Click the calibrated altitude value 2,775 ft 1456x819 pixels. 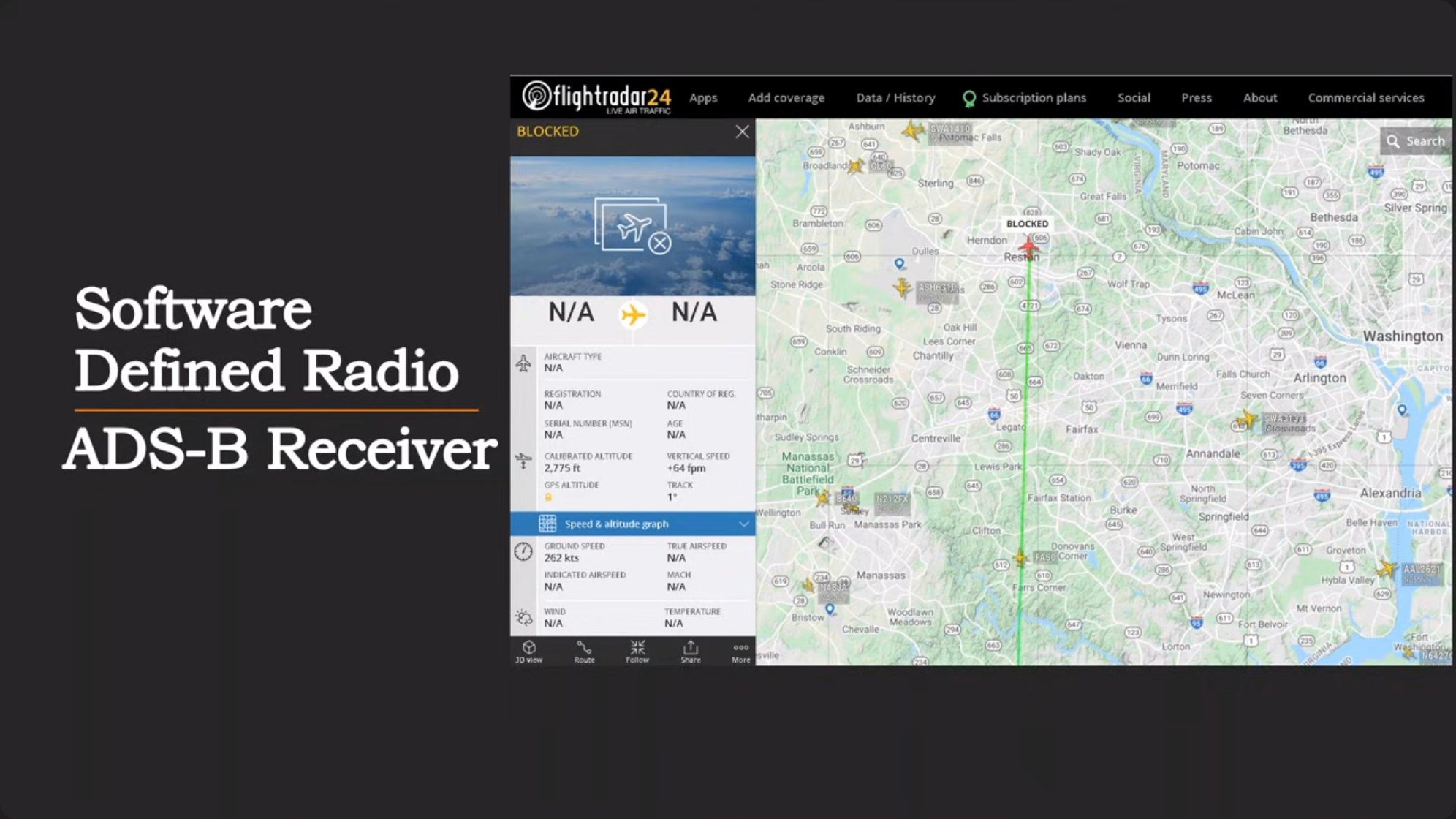[562, 468]
